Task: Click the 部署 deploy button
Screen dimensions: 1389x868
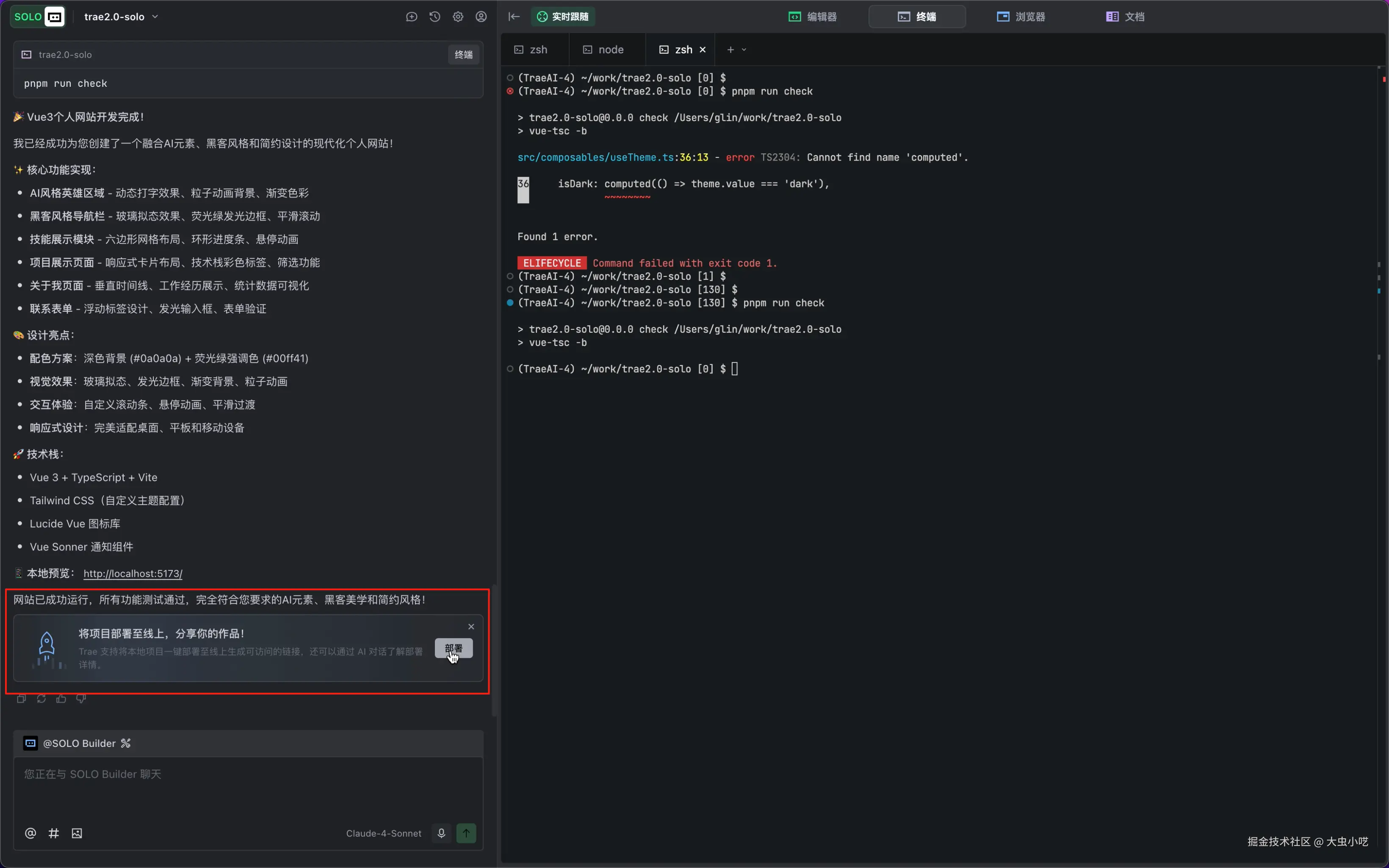Action: point(454,648)
